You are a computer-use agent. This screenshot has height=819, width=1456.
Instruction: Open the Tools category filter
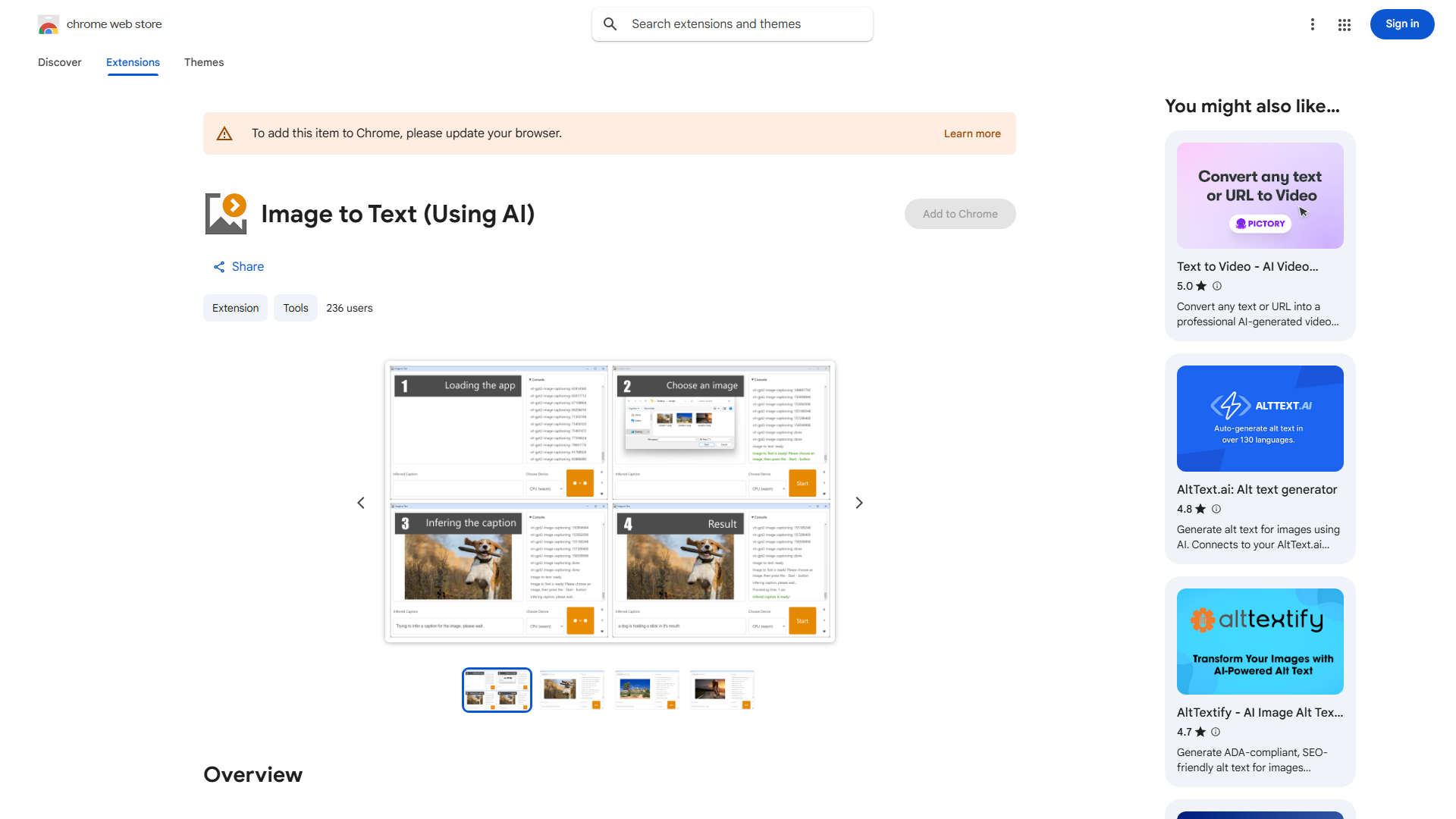tap(295, 308)
